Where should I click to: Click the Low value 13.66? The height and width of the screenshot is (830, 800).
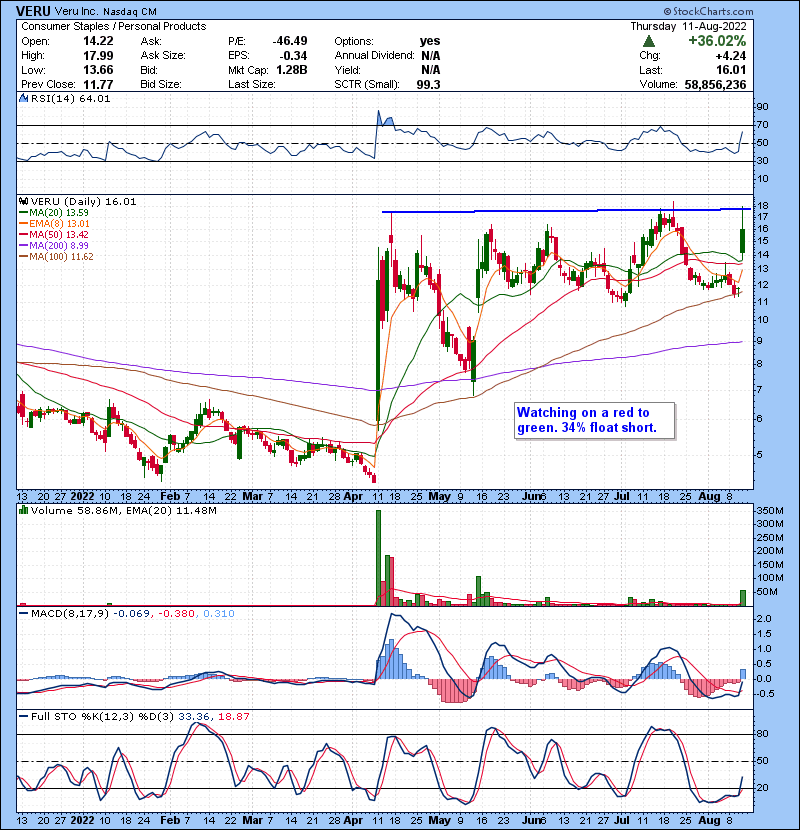[x=98, y=70]
